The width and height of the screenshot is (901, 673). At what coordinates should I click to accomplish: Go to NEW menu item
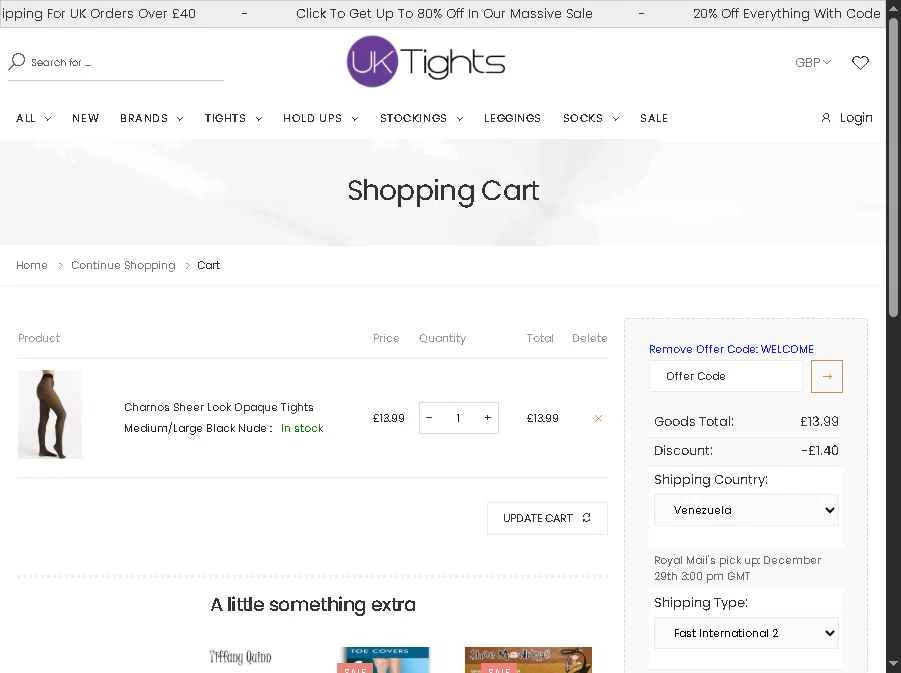[x=86, y=118]
